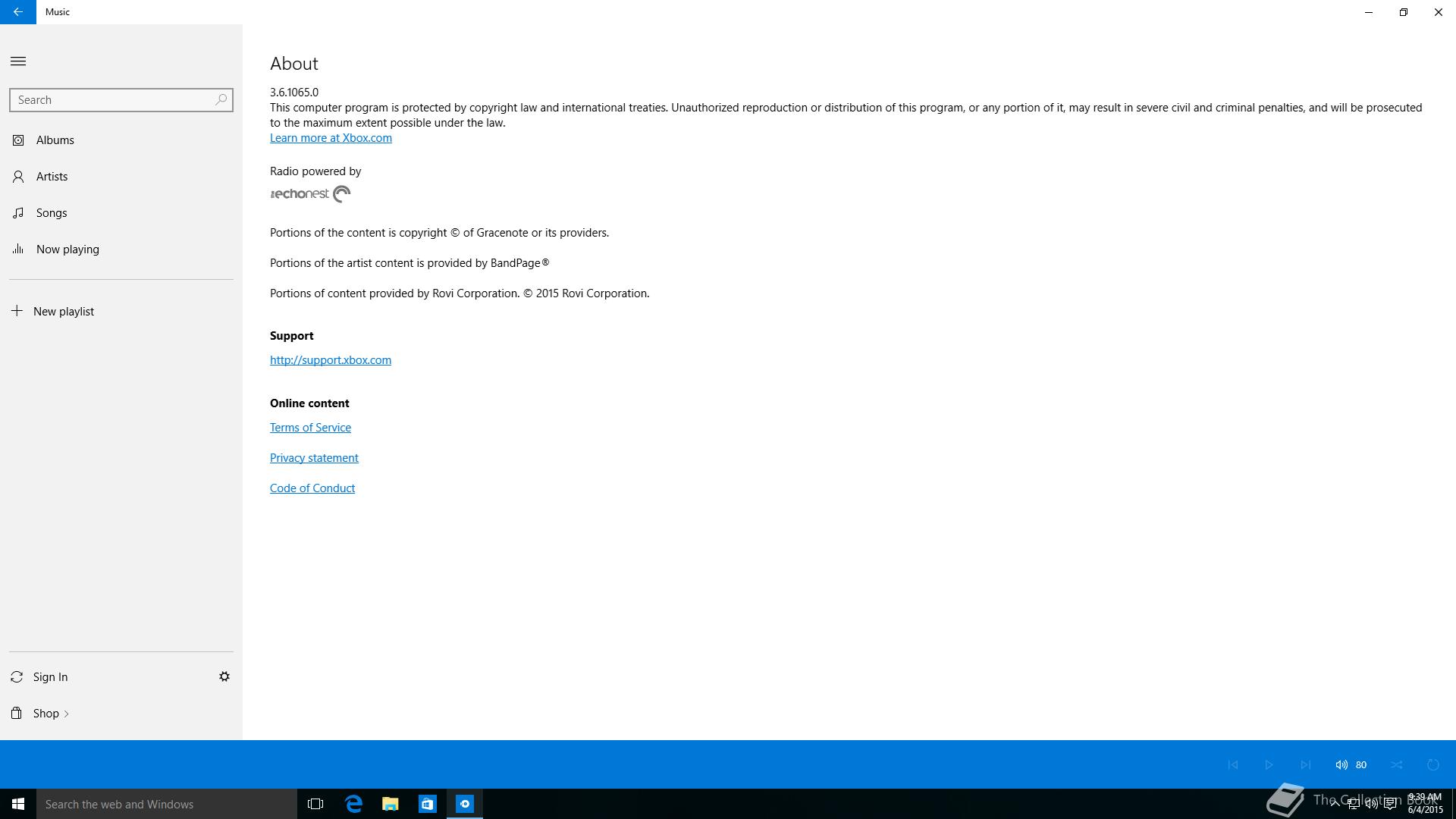Click the magnifier search icon
The image size is (1456, 819).
pyautogui.click(x=221, y=99)
